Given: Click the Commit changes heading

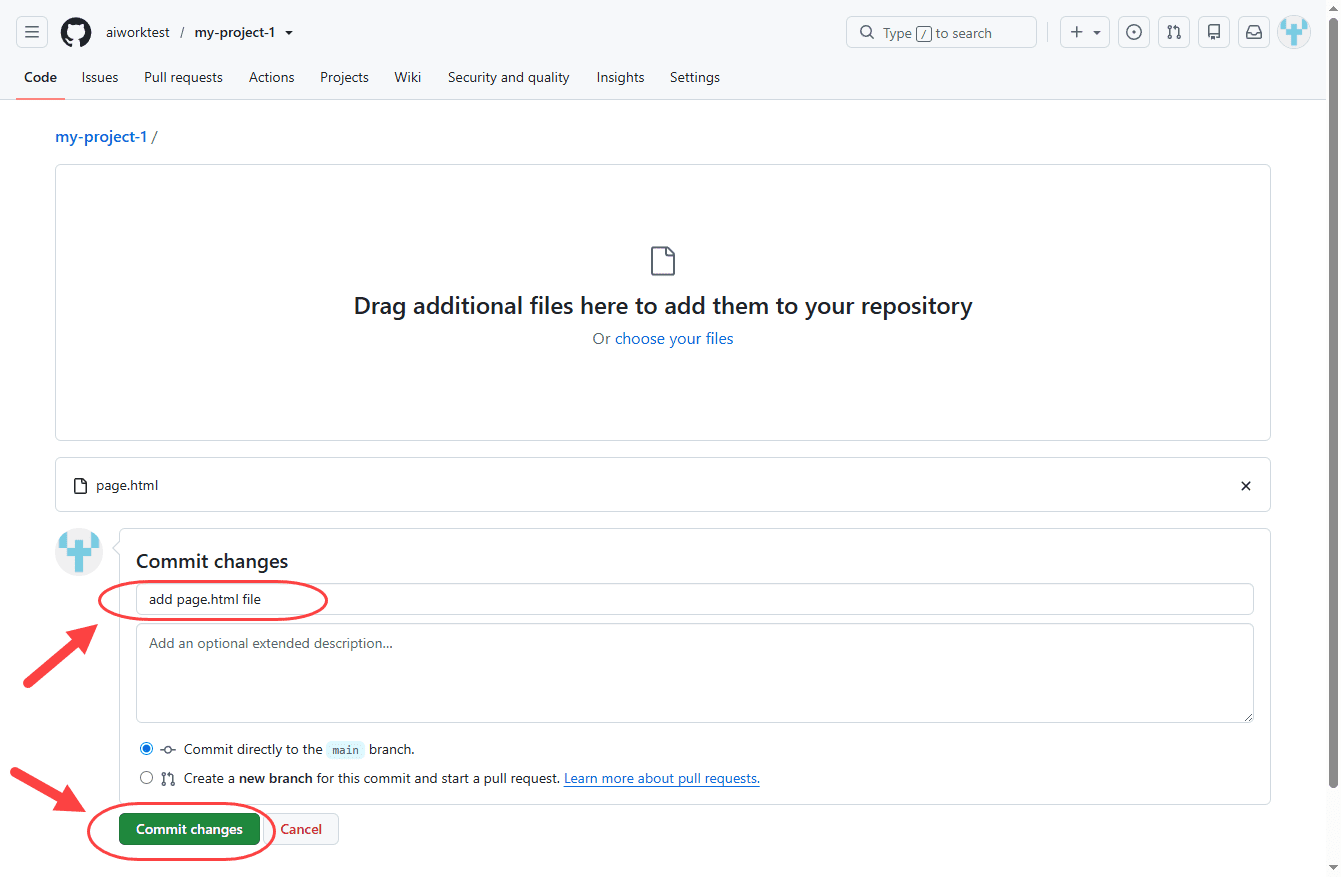Looking at the screenshot, I should click(212, 561).
